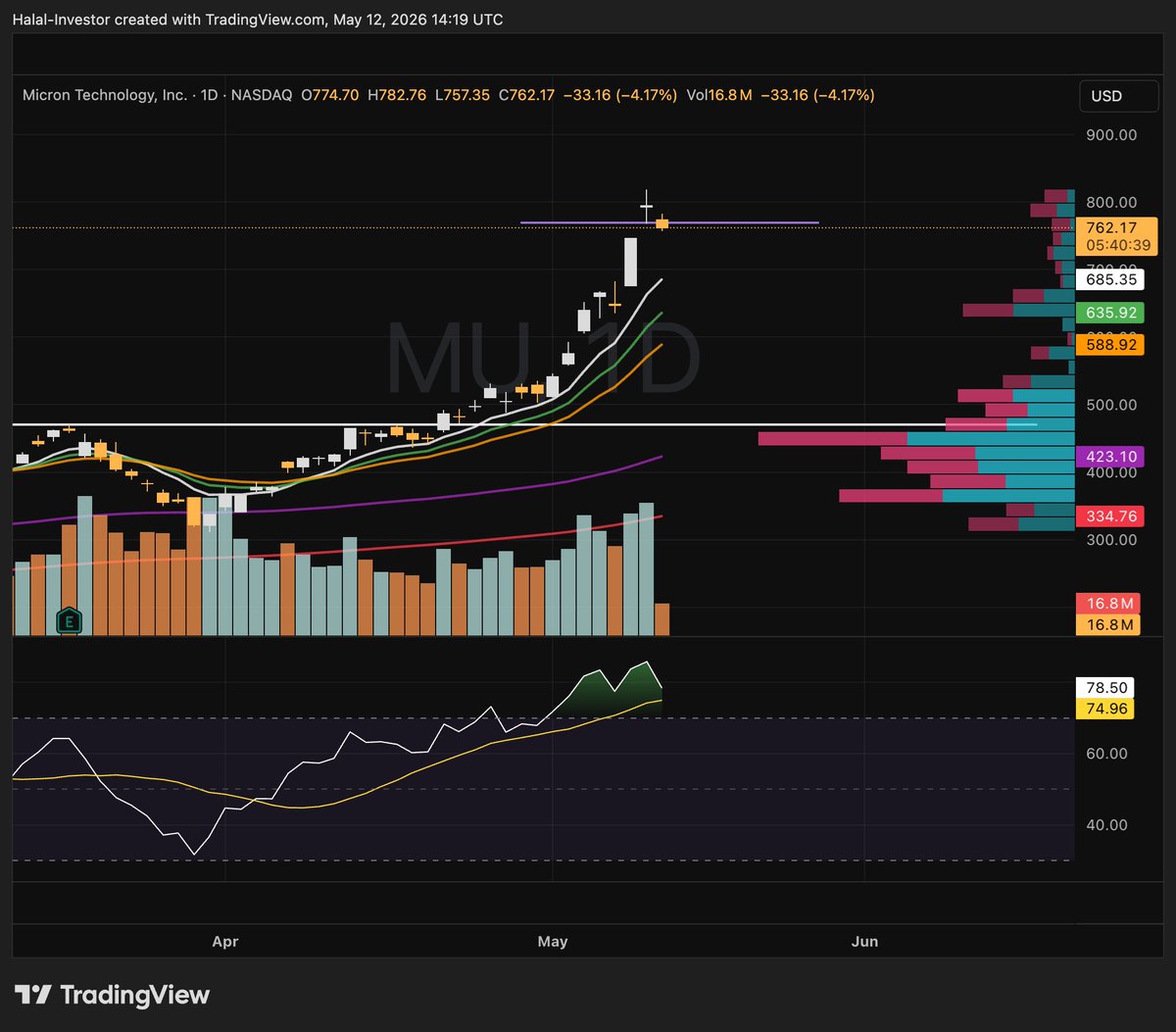Click the TradingView logo
Screen dimensions: 1176x1032
112,996
